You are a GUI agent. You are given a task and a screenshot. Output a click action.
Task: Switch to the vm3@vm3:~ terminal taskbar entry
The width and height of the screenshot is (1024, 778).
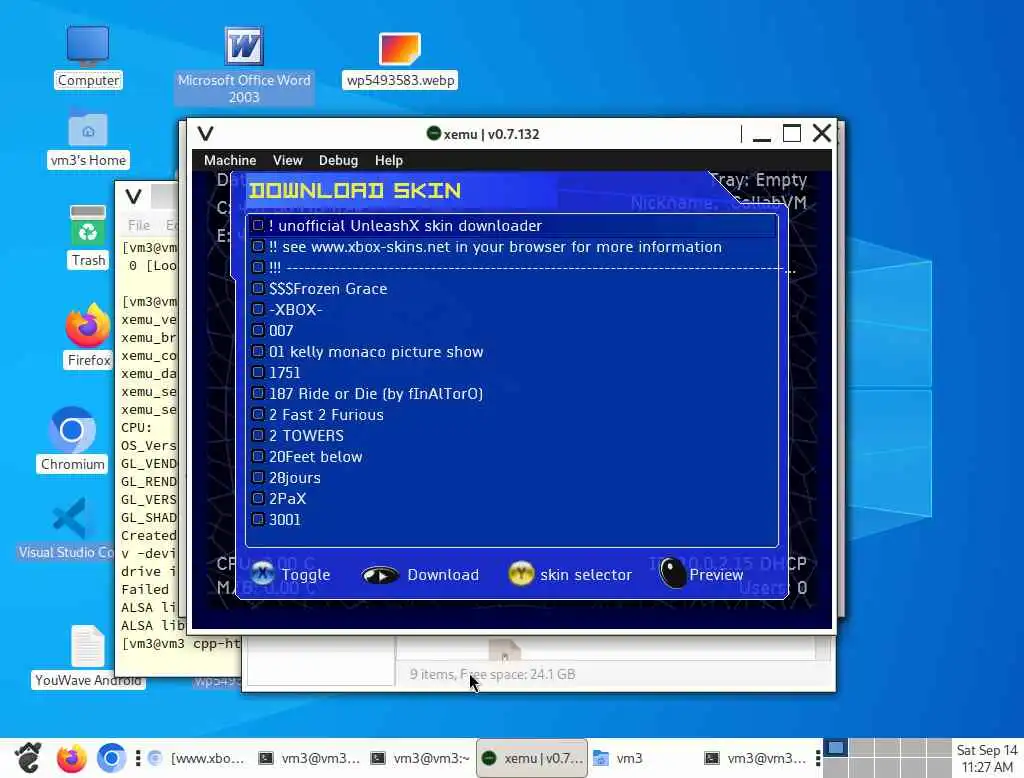tap(421, 758)
